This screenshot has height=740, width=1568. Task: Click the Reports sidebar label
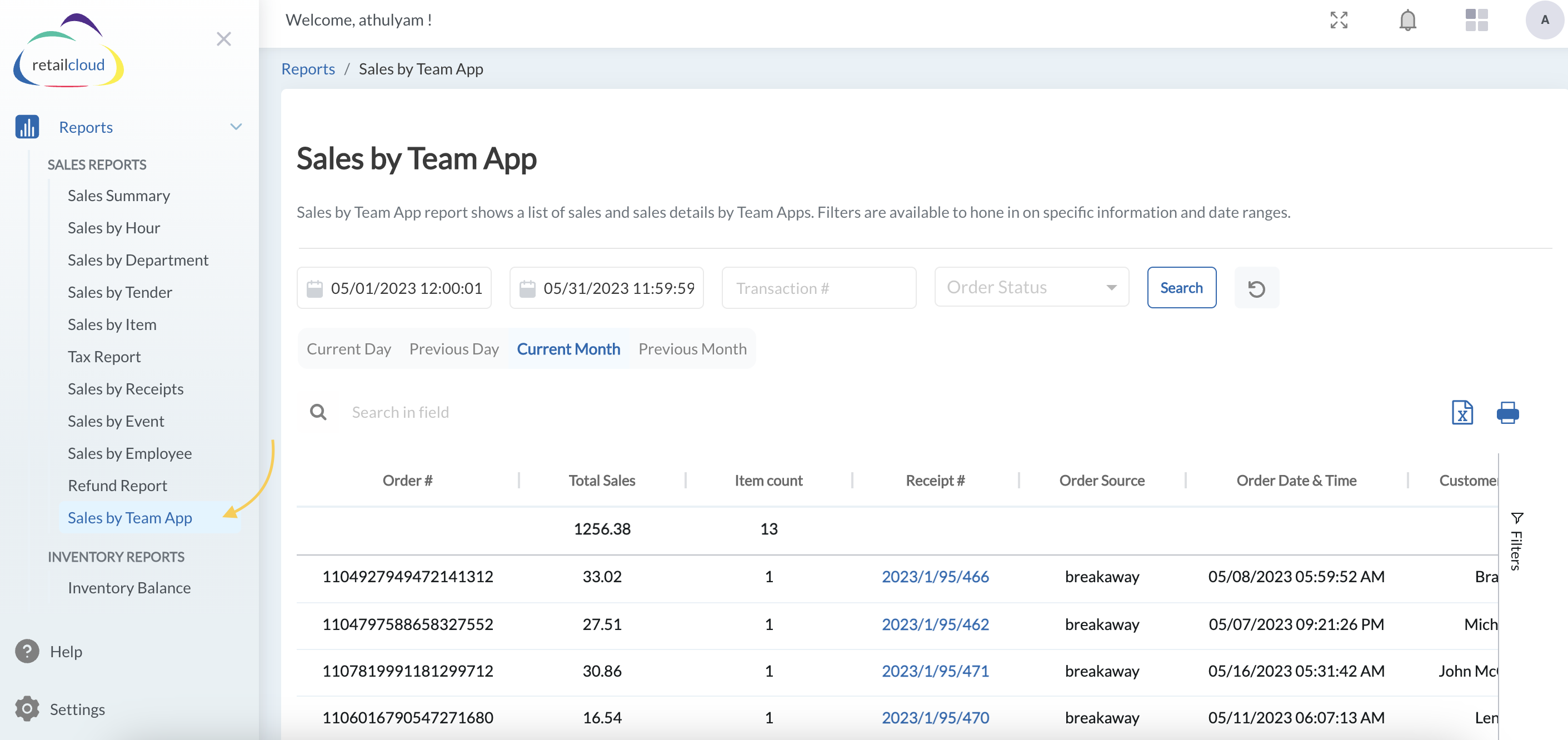(86, 127)
